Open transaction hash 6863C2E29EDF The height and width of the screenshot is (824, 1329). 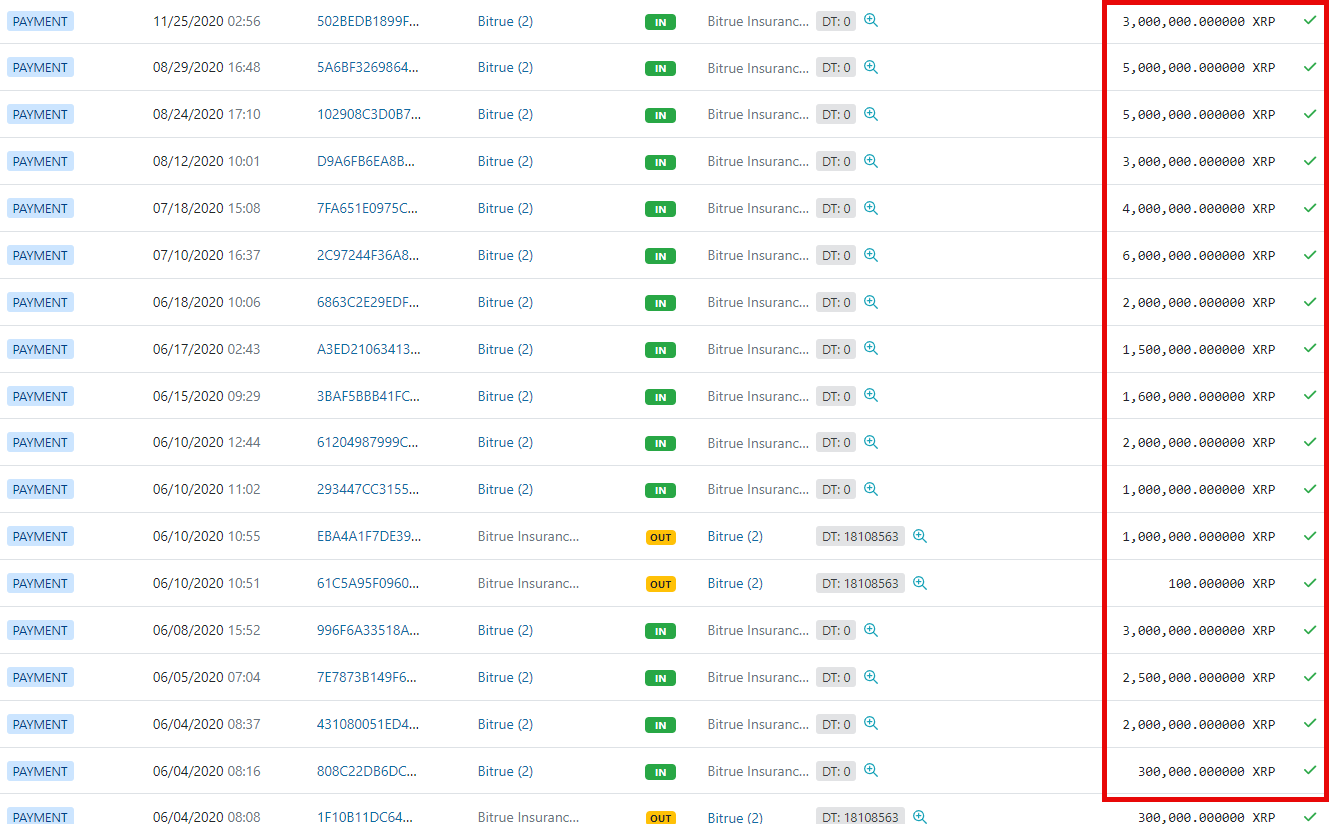point(368,303)
